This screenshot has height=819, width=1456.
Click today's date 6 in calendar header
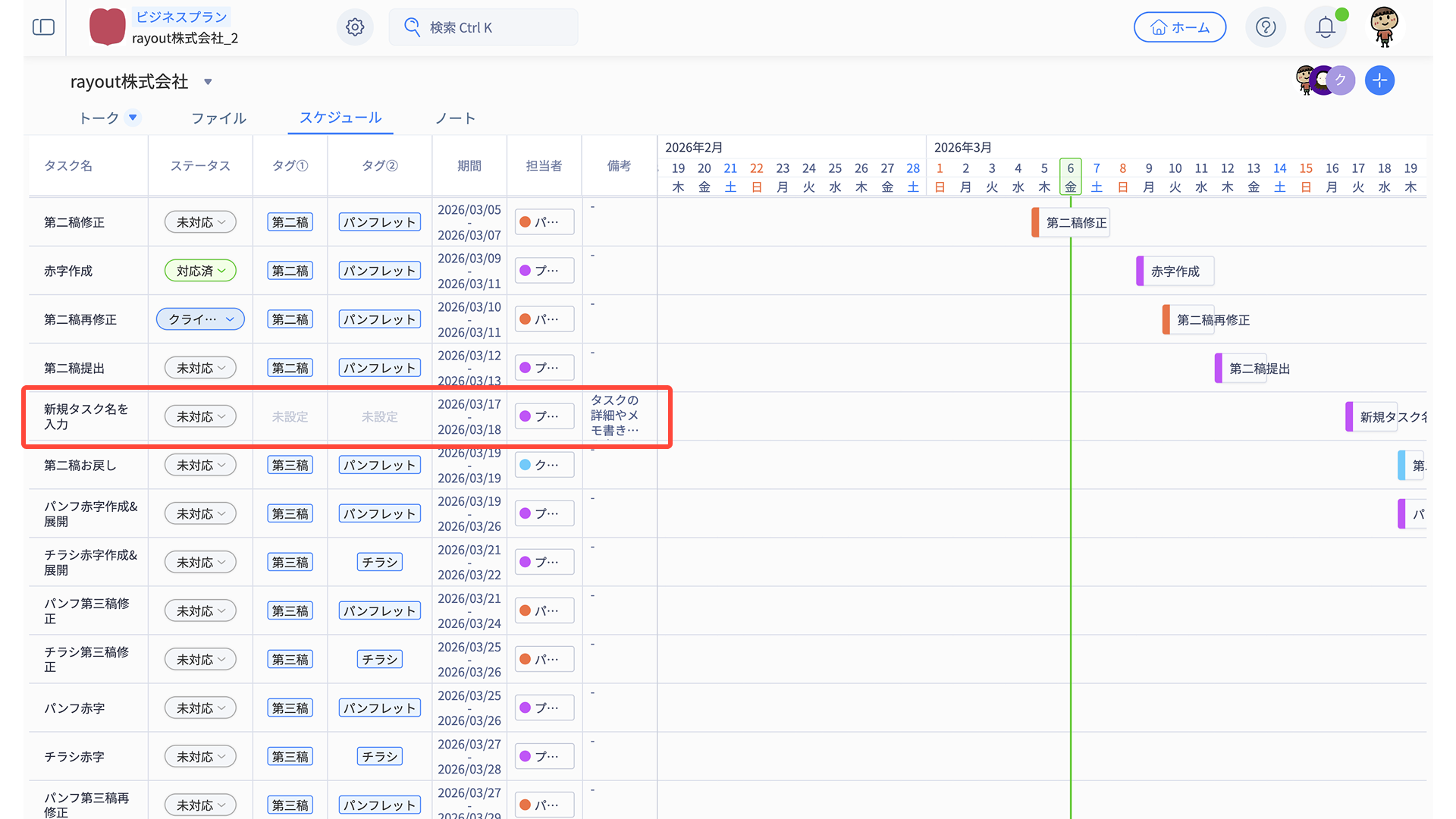[x=1070, y=168]
